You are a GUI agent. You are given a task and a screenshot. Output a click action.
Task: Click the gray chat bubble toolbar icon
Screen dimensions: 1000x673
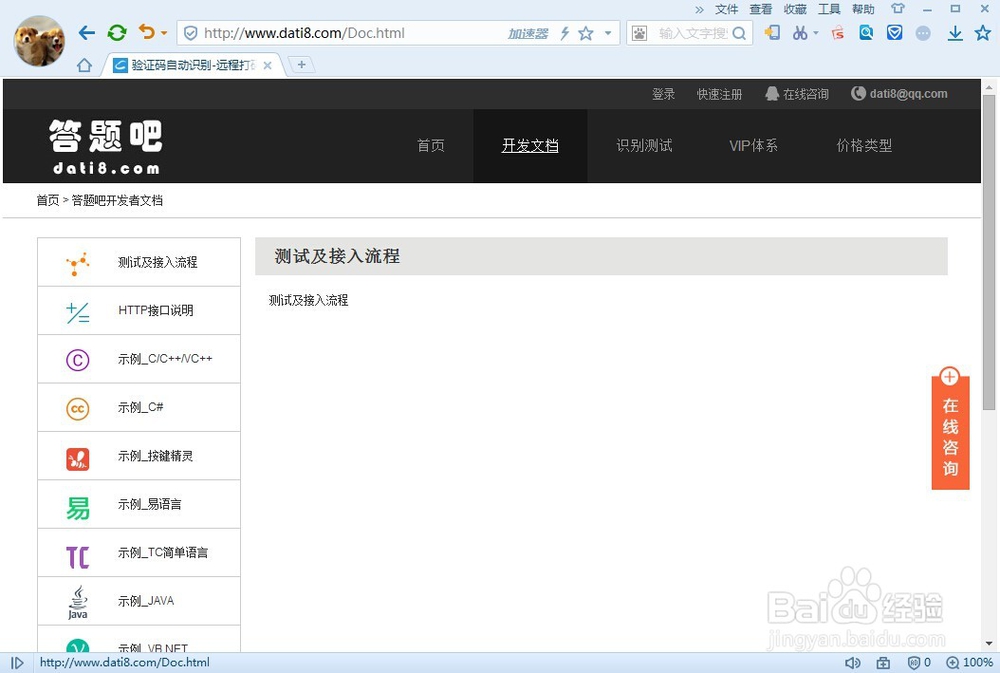click(923, 33)
